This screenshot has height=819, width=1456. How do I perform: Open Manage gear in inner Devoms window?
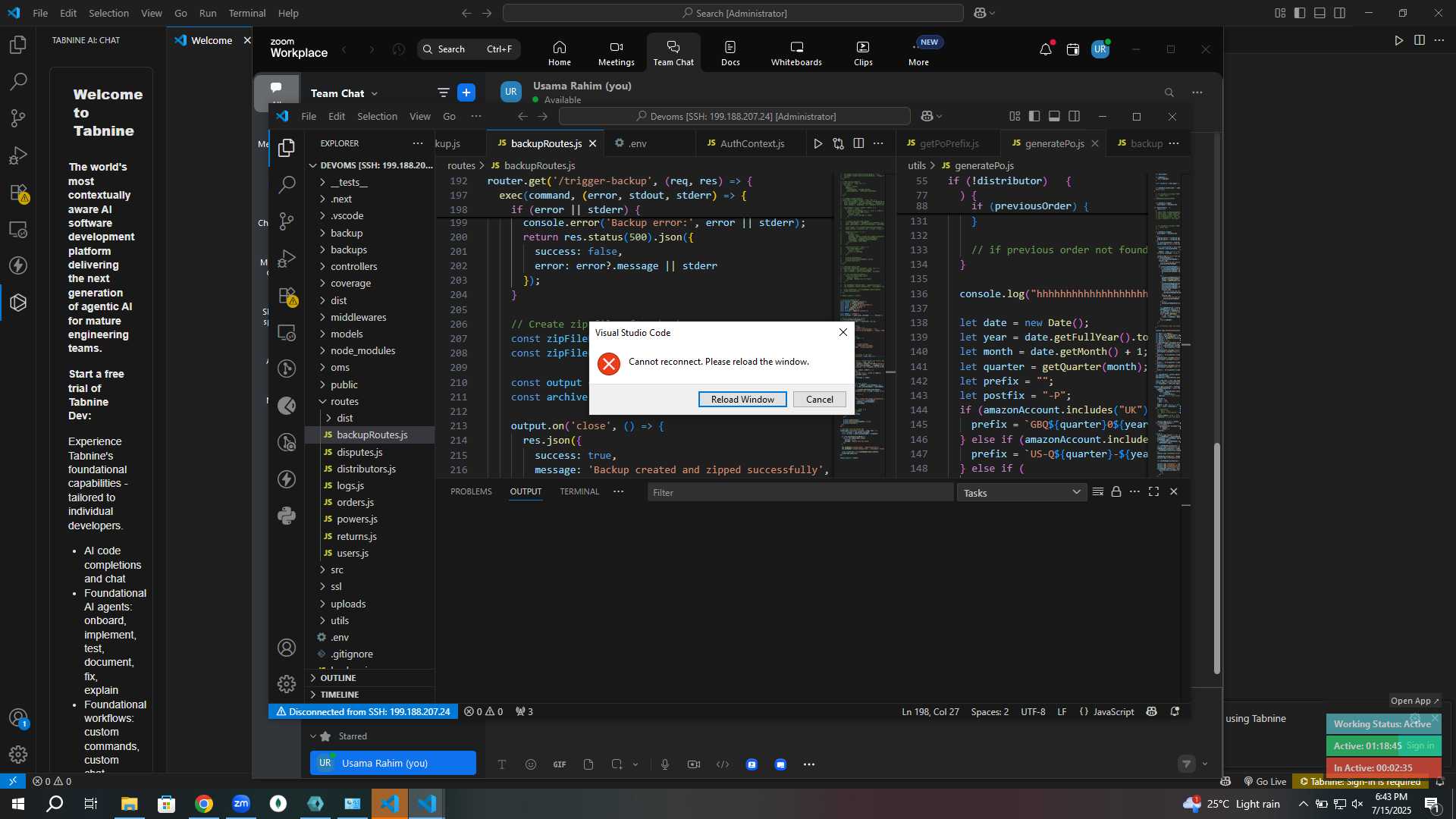click(x=287, y=684)
